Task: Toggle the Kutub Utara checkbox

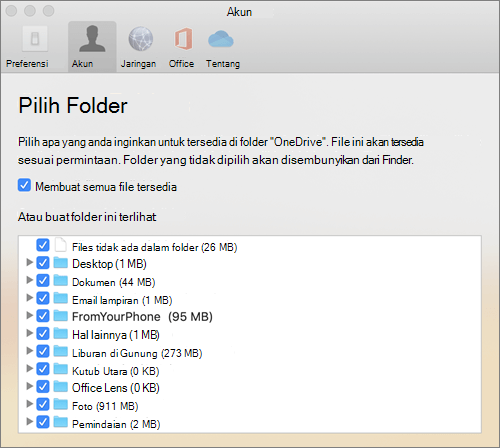Action: [x=43, y=369]
